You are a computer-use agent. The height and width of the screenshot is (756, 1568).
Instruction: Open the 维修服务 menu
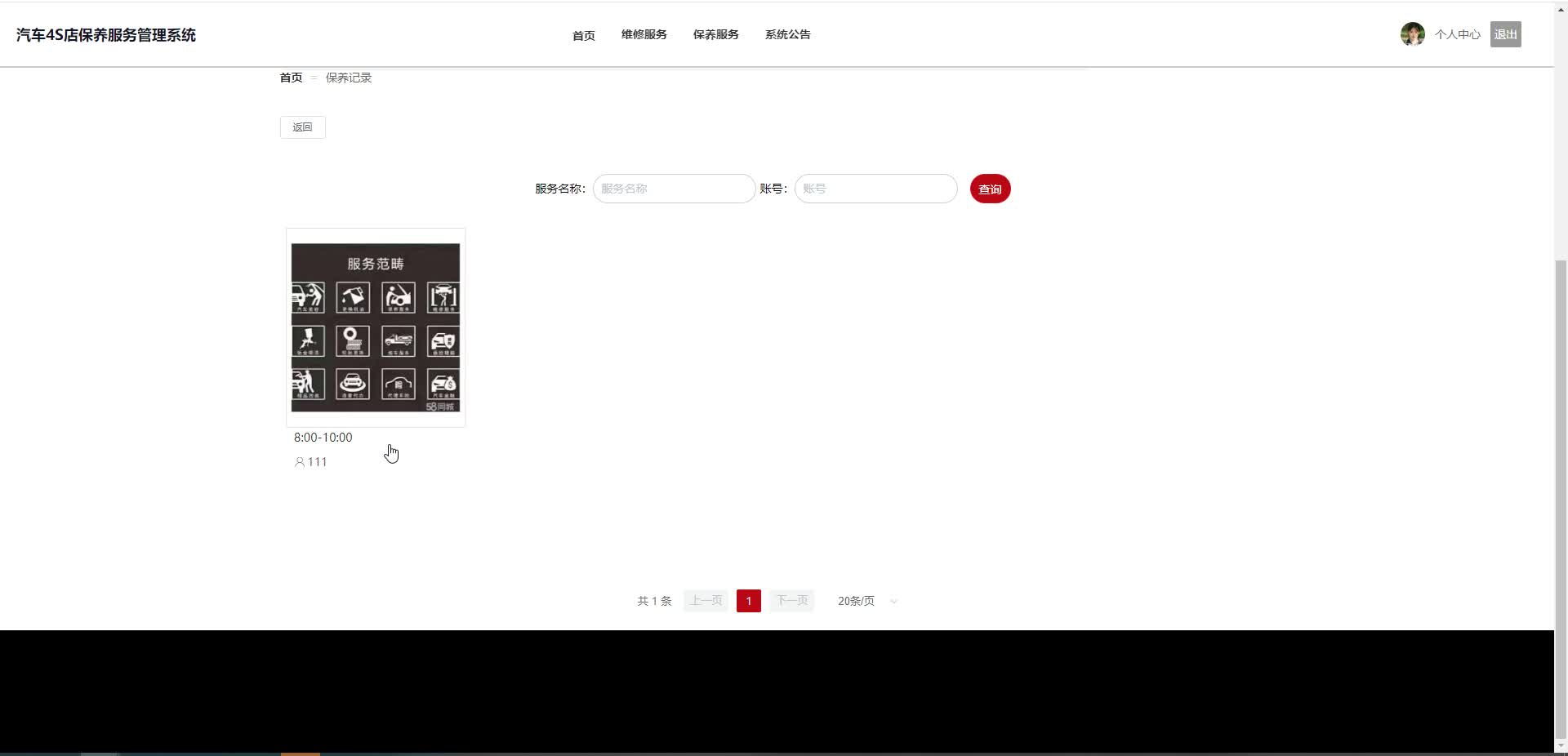point(644,34)
